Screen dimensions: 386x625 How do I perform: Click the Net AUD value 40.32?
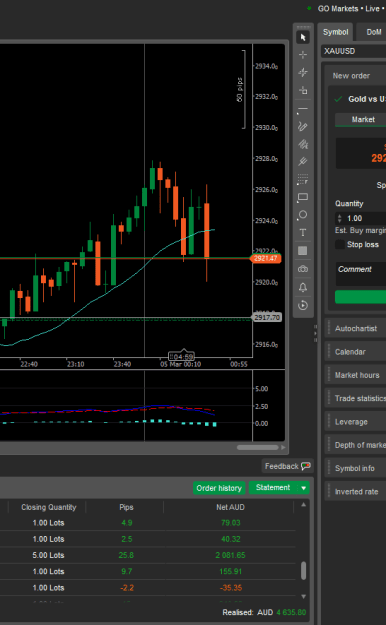[230, 539]
